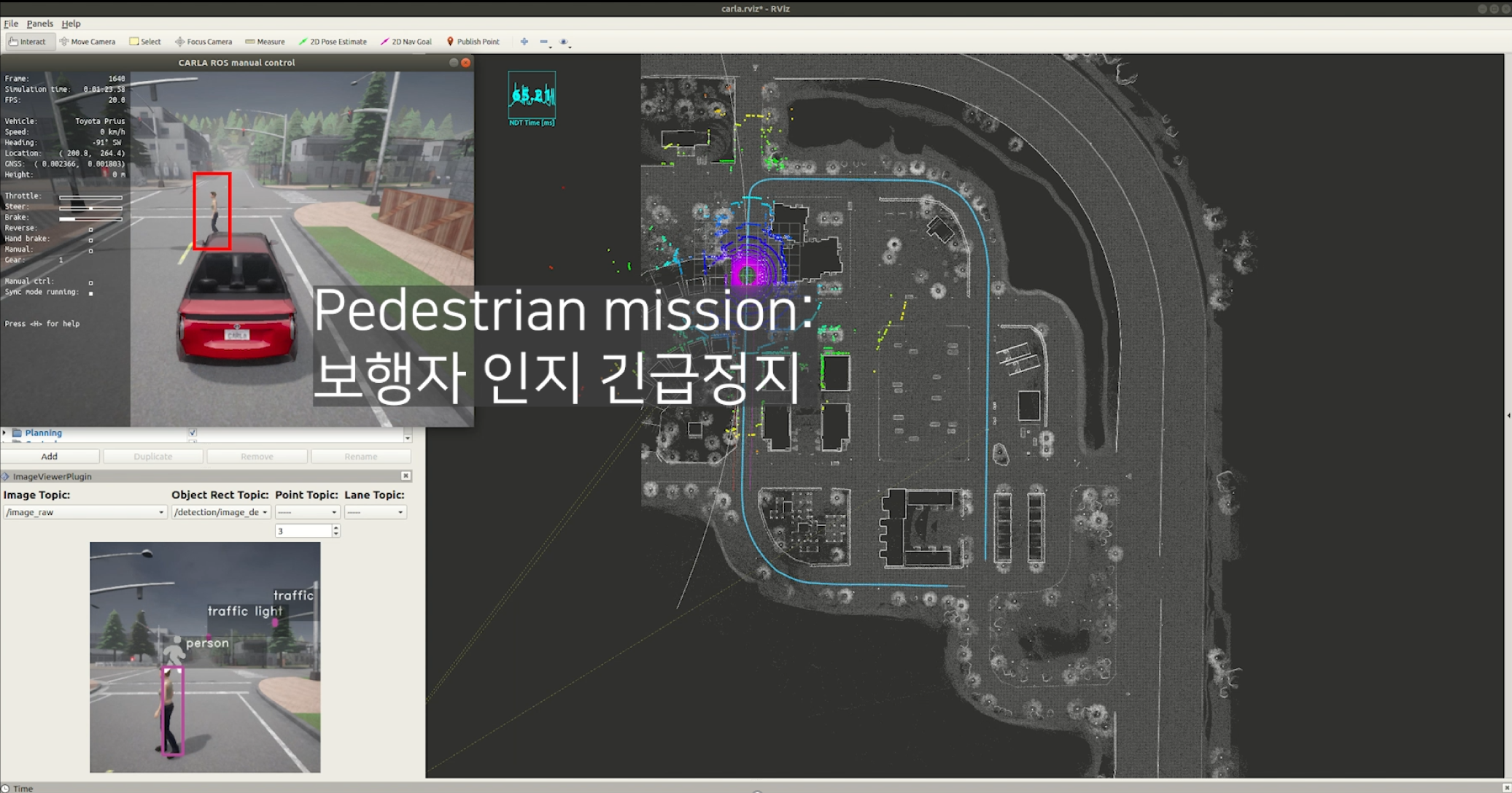Screen dimensions: 1512x793
Task: Pick the Measure tool
Action: tap(265, 42)
